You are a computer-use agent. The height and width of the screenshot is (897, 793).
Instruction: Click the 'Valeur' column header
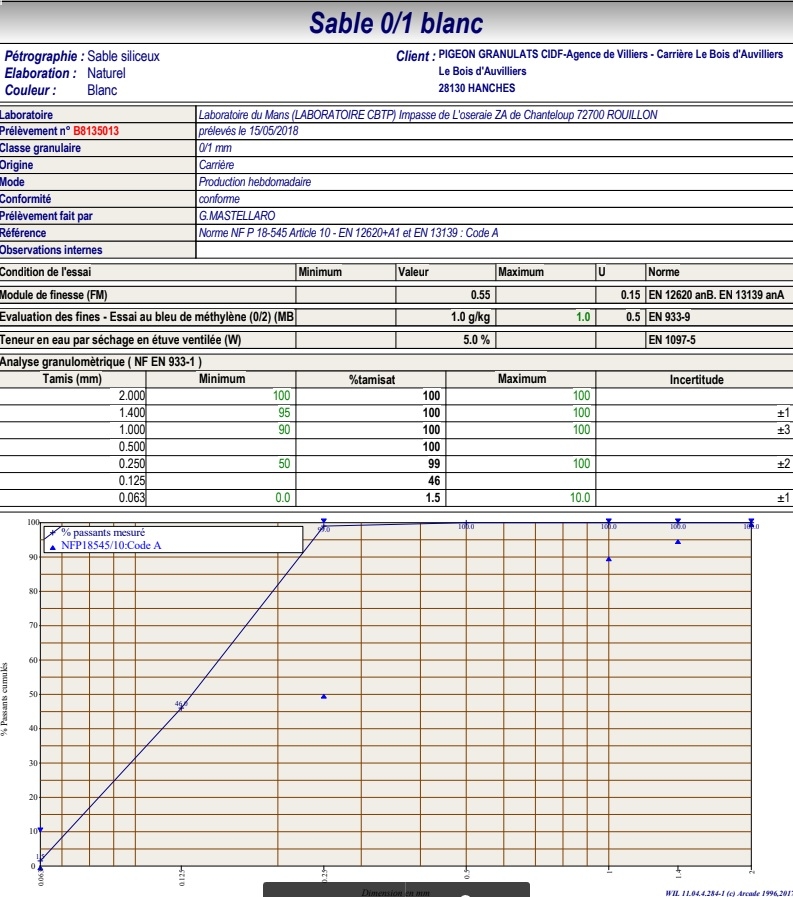(x=413, y=272)
